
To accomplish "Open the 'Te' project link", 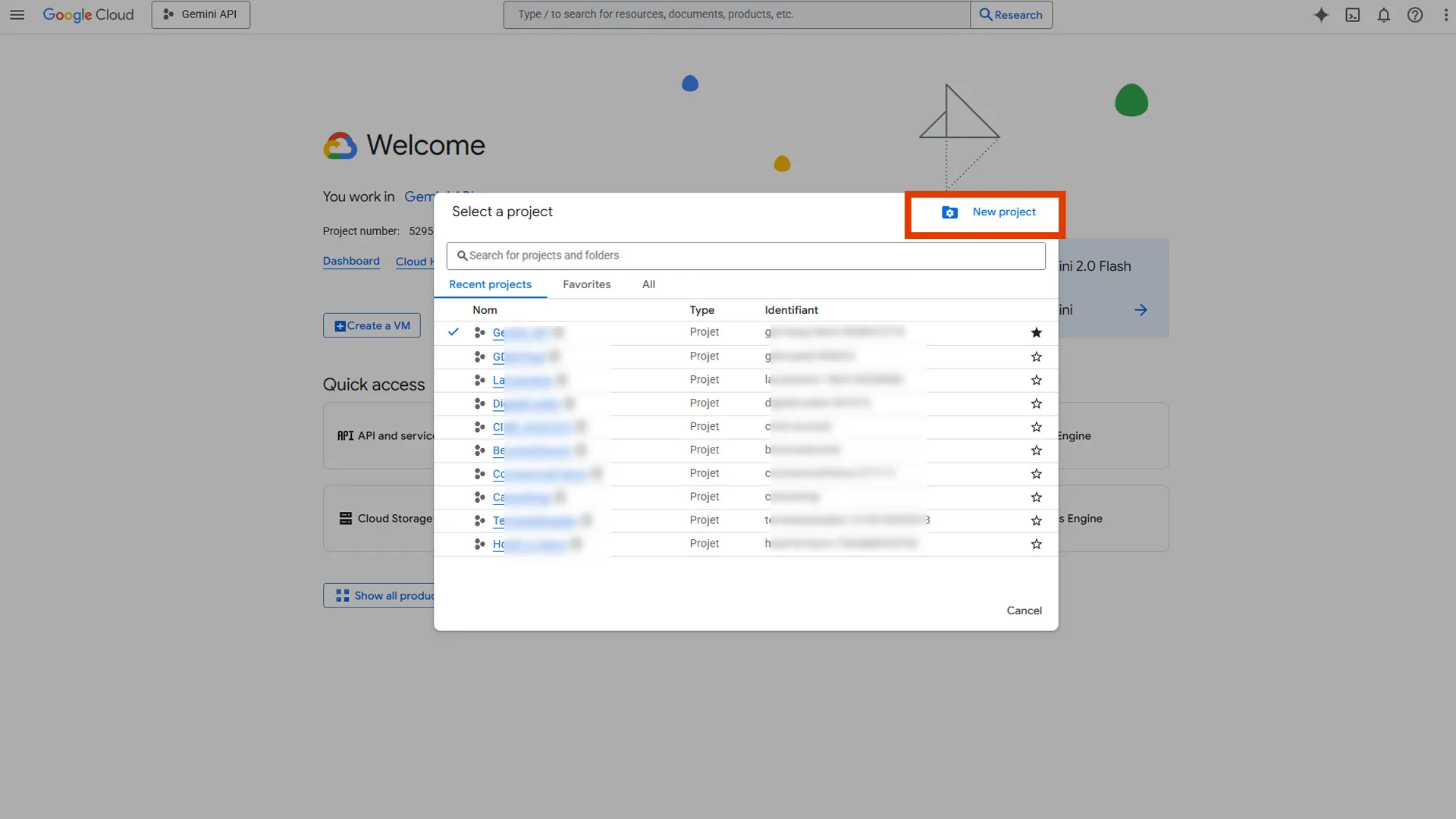I will tap(534, 521).
